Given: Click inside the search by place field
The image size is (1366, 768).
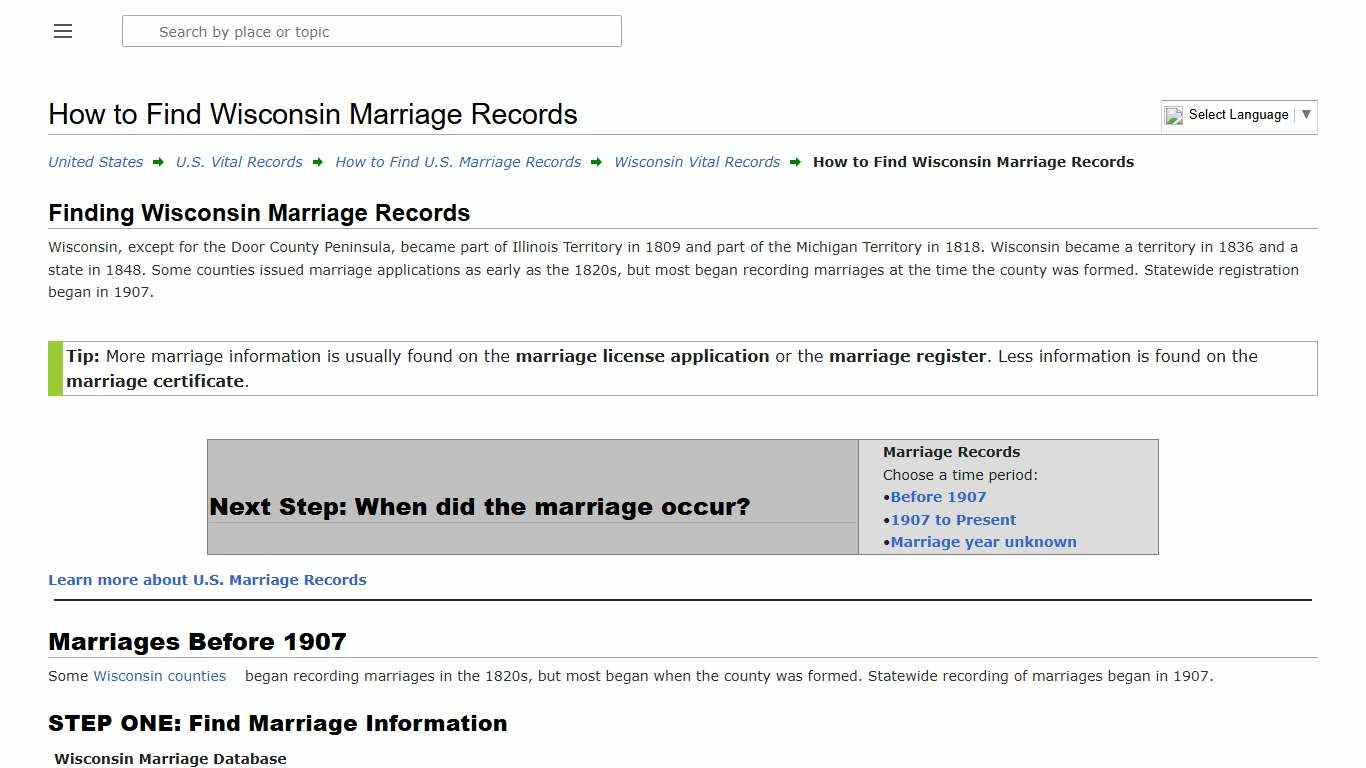Looking at the screenshot, I should coord(372,31).
